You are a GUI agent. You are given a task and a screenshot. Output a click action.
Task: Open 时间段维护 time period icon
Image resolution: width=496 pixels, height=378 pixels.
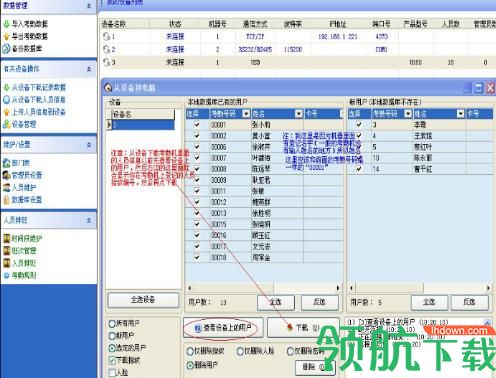point(6,238)
